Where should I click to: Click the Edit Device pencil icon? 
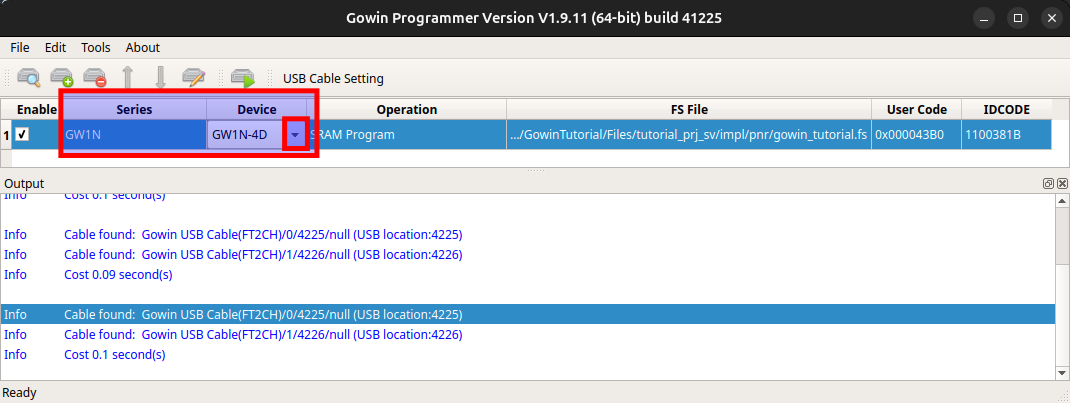coord(194,78)
